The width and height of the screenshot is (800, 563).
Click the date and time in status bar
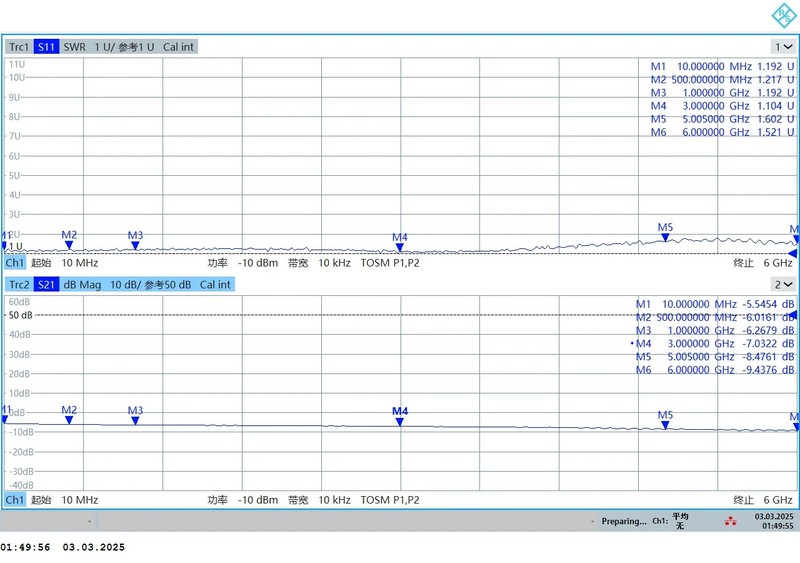click(774, 521)
